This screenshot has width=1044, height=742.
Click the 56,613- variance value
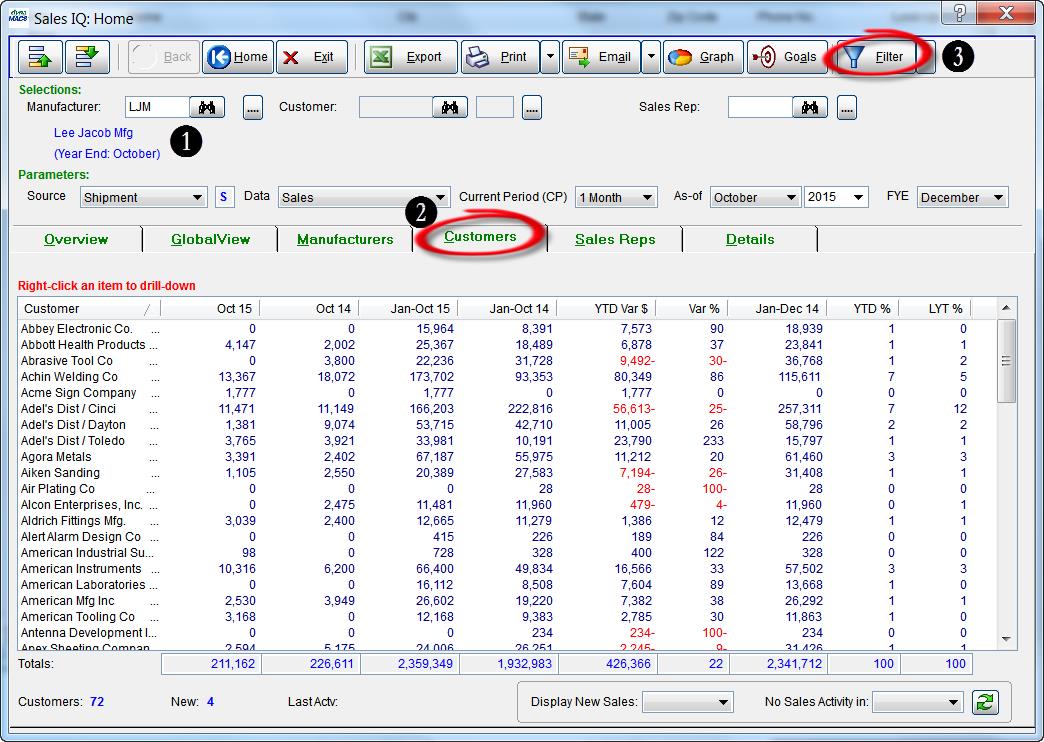[x=634, y=408]
